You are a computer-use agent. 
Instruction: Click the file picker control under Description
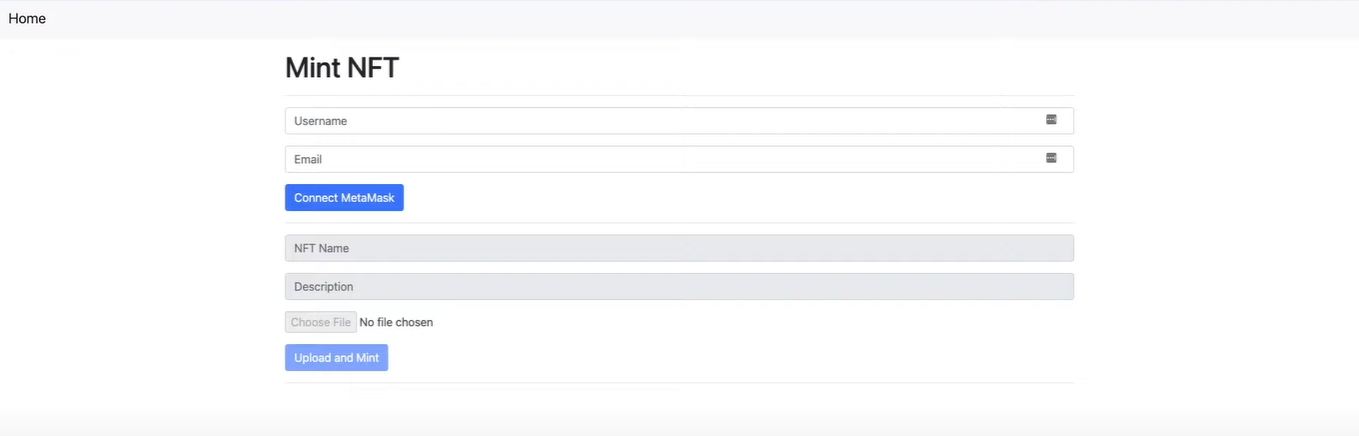pos(359,322)
